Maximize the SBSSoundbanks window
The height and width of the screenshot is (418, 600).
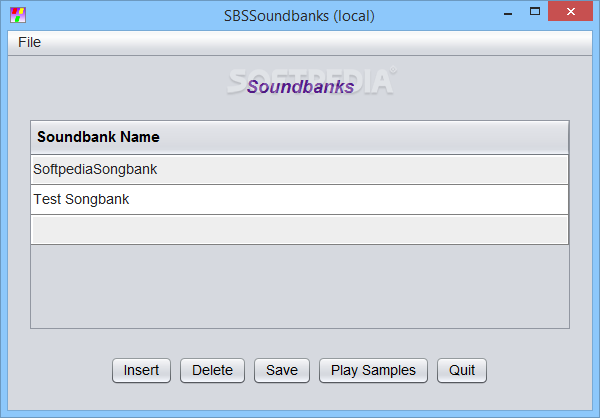coord(535,11)
